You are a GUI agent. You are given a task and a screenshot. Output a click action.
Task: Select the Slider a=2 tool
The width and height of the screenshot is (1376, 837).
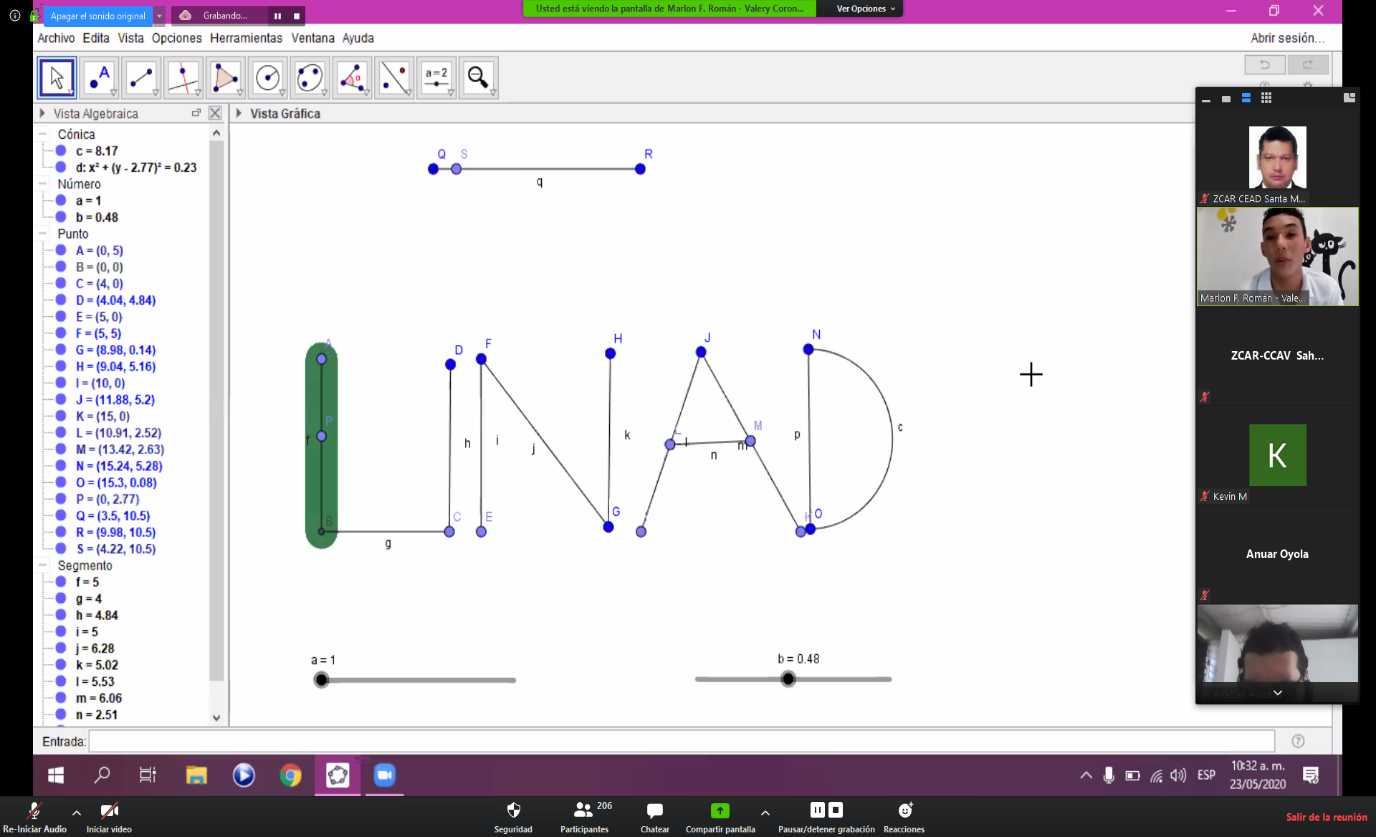pos(436,78)
